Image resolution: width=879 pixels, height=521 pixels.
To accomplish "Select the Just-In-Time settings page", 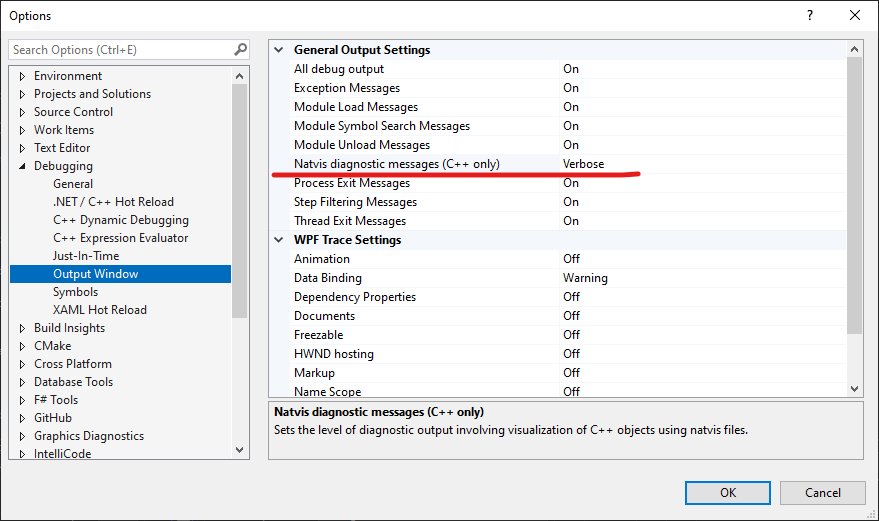I will (x=86, y=256).
